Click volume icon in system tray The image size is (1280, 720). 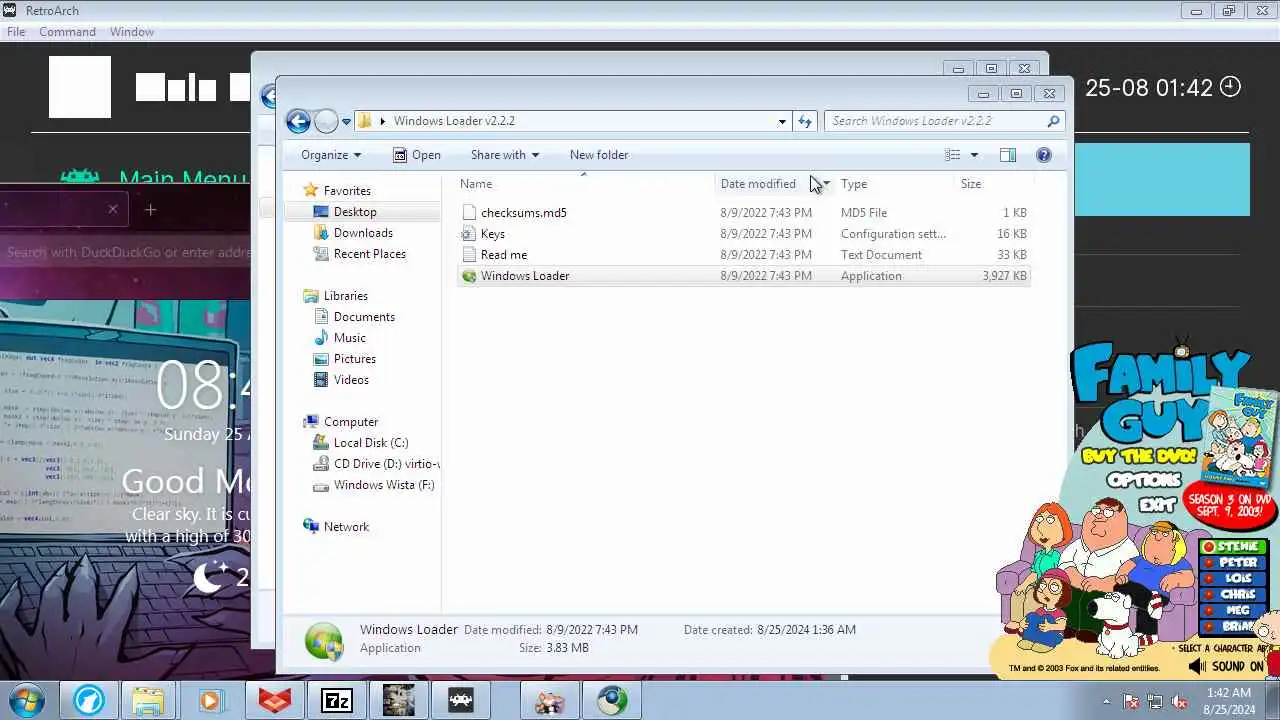[x=1180, y=702]
